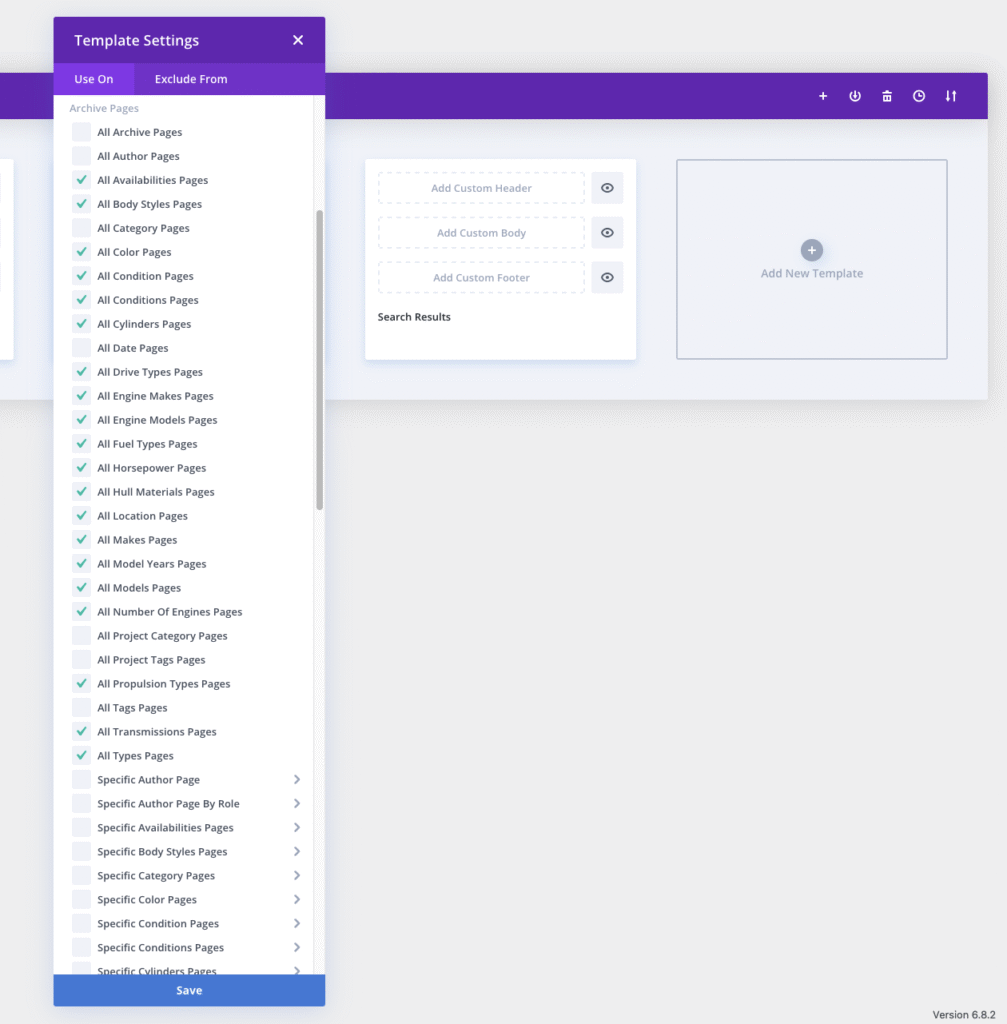
Task: Click the settings list scrollbar thumb
Action: pyautogui.click(x=319, y=360)
